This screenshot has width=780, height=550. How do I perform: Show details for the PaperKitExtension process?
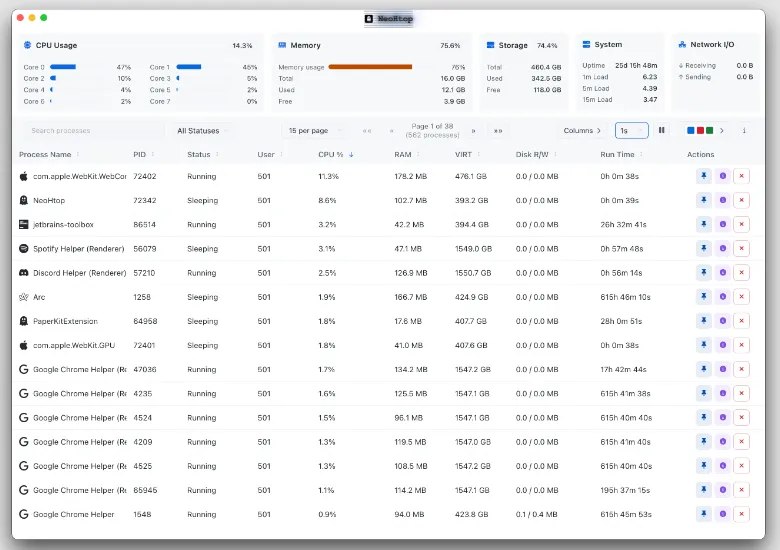[723, 321]
